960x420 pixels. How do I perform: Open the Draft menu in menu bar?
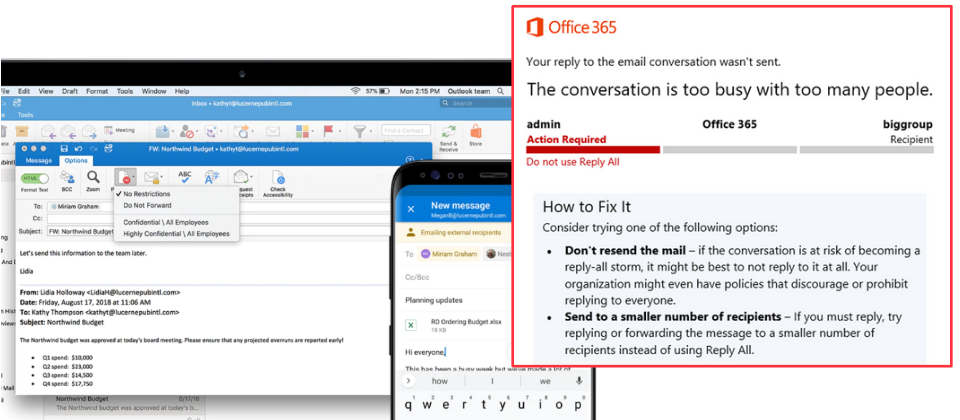[70, 91]
